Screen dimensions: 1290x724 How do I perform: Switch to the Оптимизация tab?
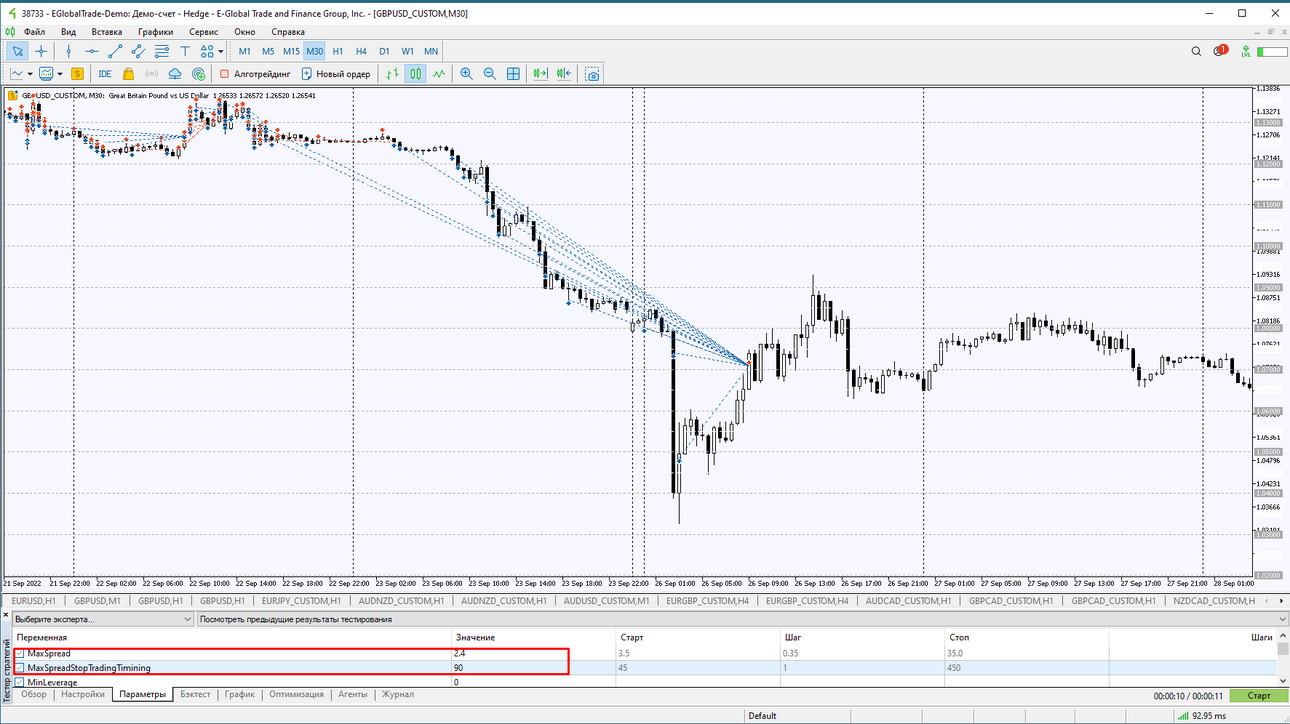296,694
